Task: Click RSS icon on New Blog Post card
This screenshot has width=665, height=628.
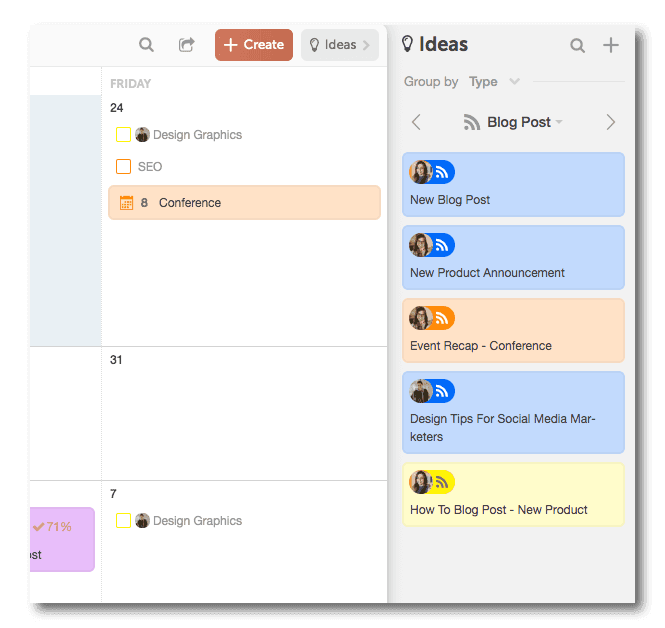Action: pyautogui.click(x=442, y=172)
